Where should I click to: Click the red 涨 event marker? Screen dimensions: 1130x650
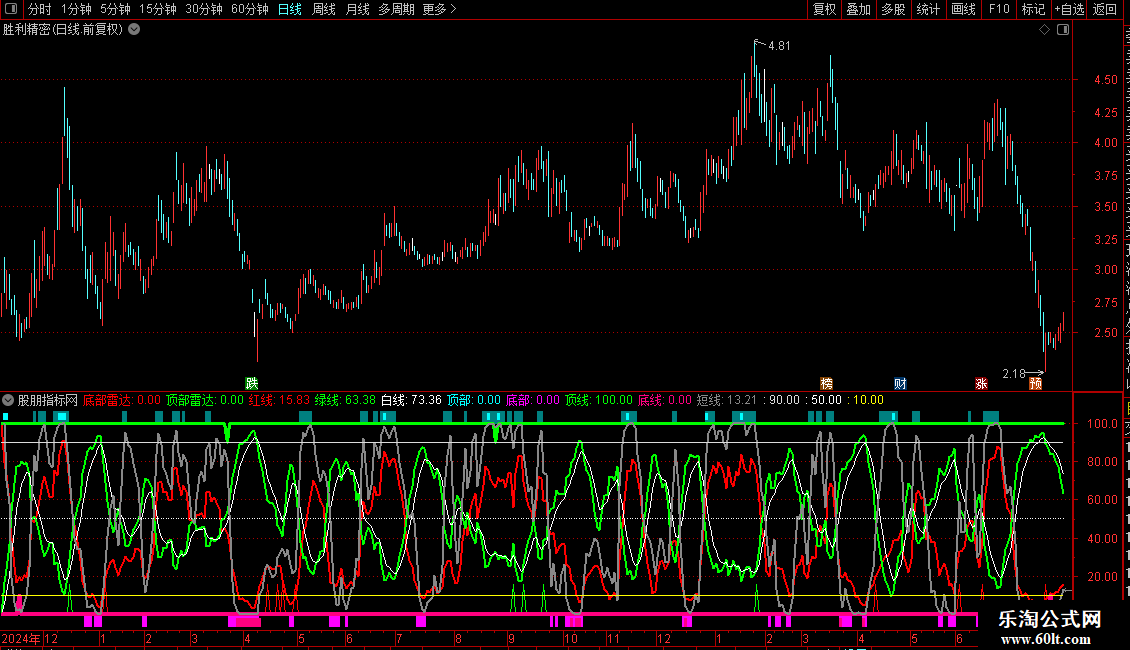click(981, 383)
